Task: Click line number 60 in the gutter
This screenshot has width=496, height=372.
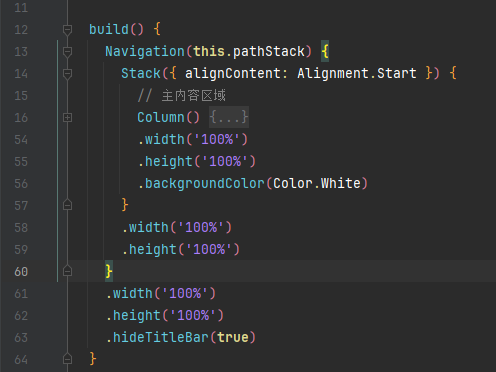Action: 21,272
